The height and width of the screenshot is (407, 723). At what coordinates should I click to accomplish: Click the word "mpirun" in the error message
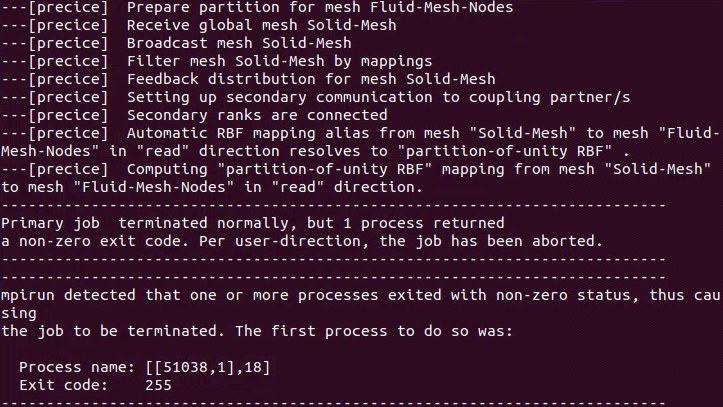click(x=27, y=294)
